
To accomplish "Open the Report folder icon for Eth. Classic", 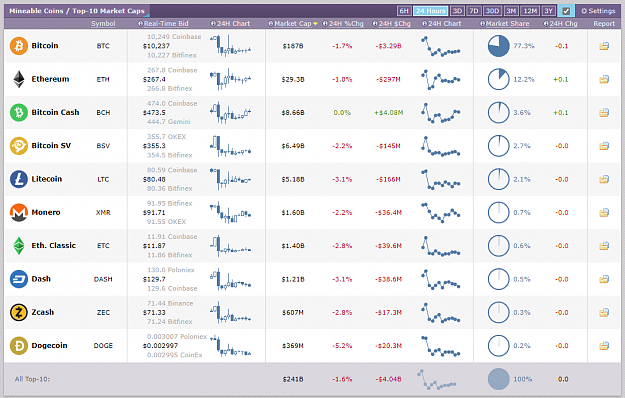I will pyautogui.click(x=604, y=246).
